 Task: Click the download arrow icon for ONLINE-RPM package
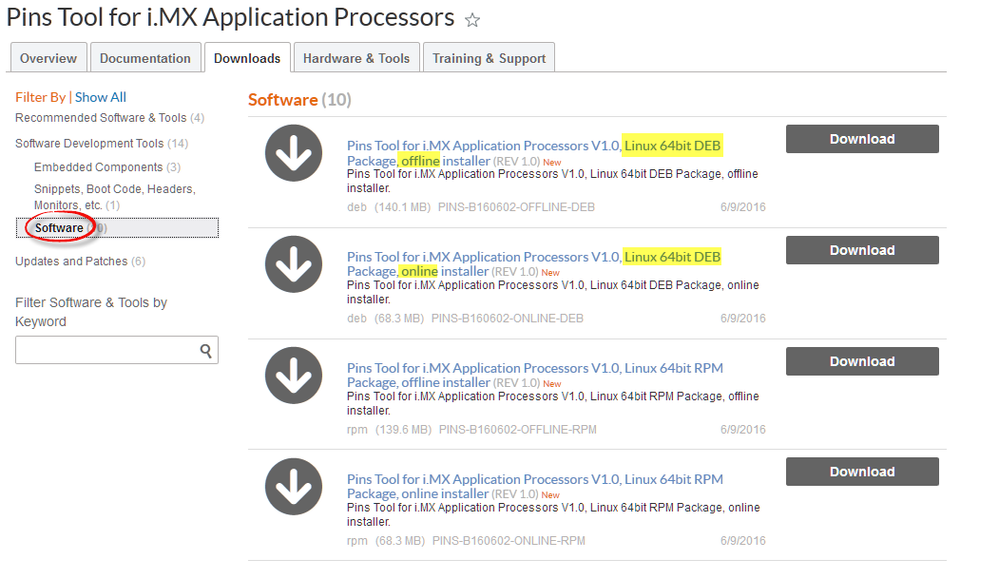(x=294, y=486)
